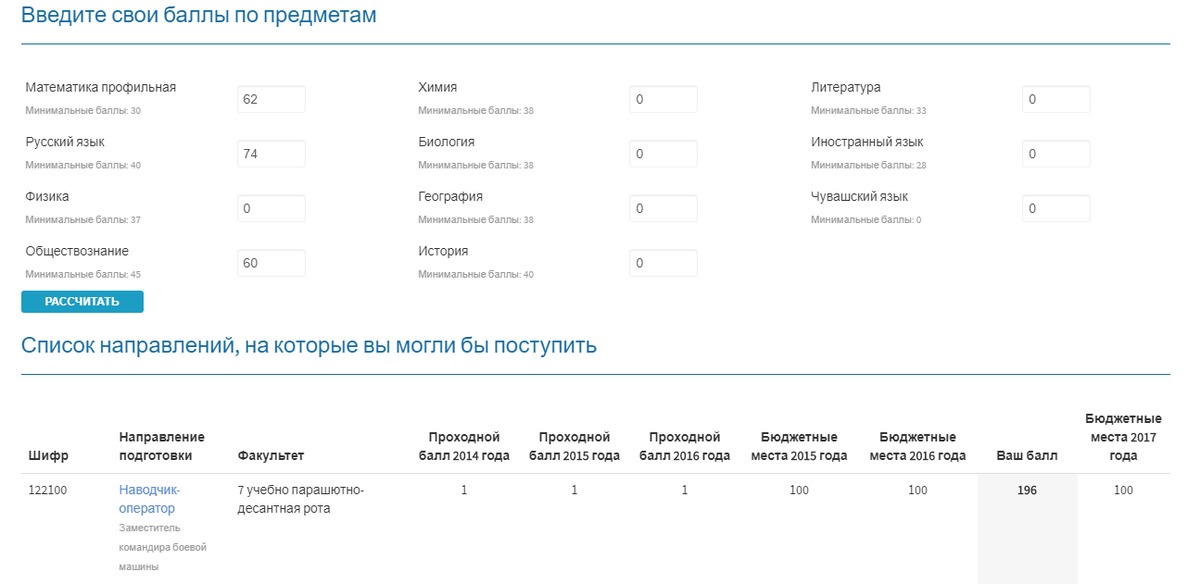Click the Биология score input box
Screen dimensions: 1200x584
pyautogui.click(x=663, y=154)
